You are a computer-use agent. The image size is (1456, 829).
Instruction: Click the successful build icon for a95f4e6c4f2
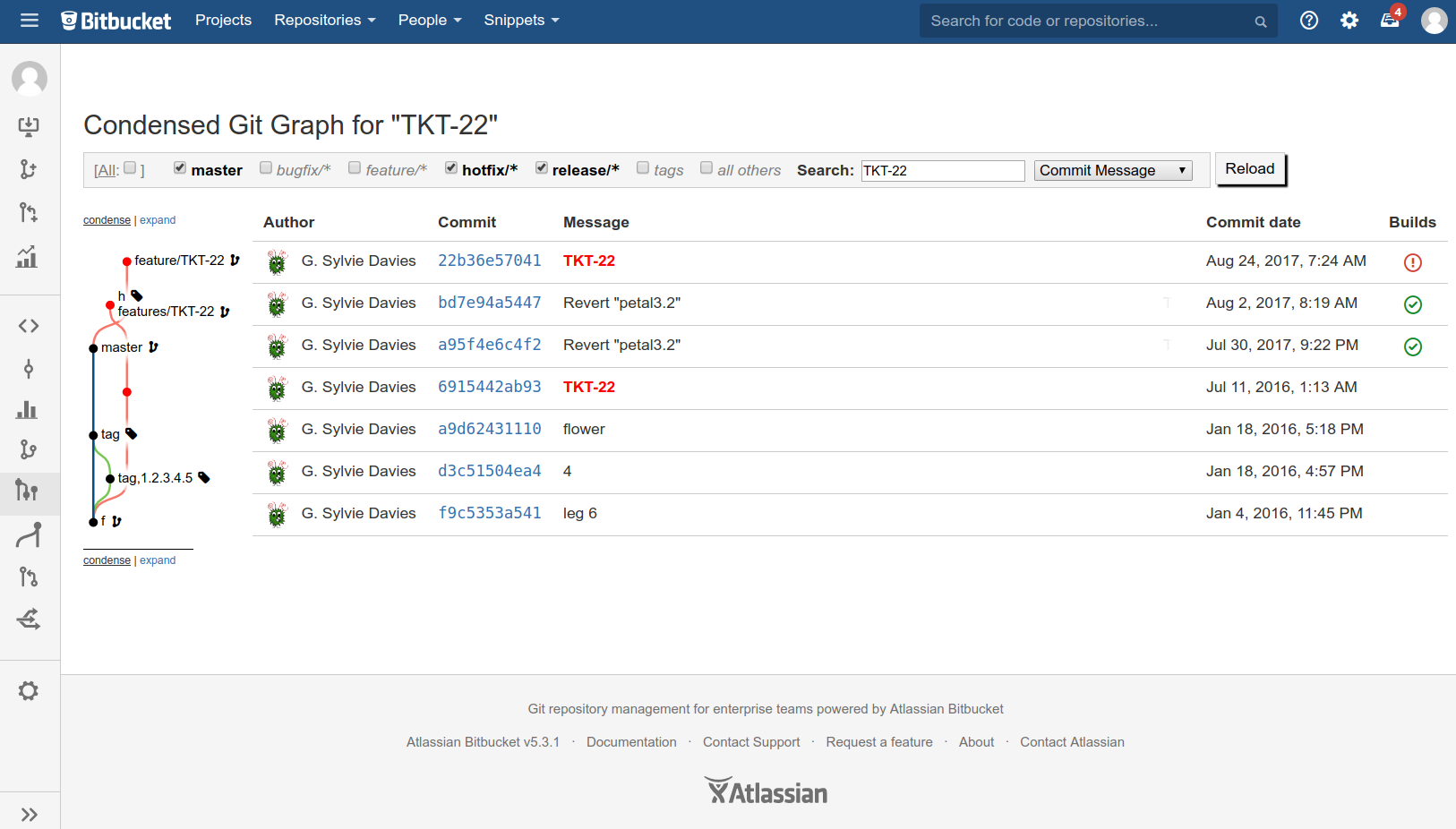[x=1413, y=346]
